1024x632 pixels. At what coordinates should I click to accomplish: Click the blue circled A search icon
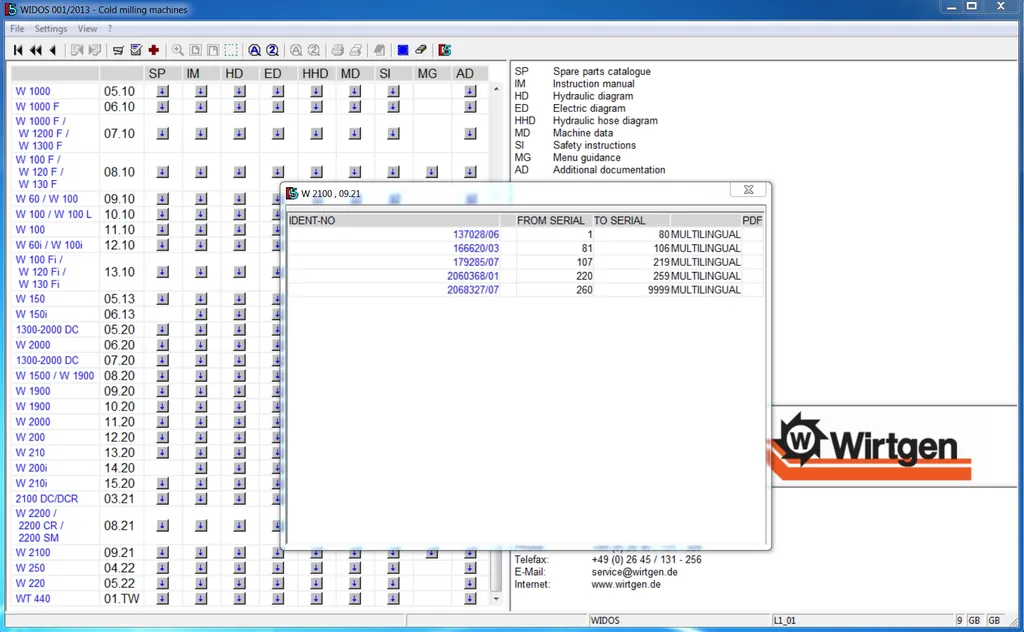[x=255, y=50]
